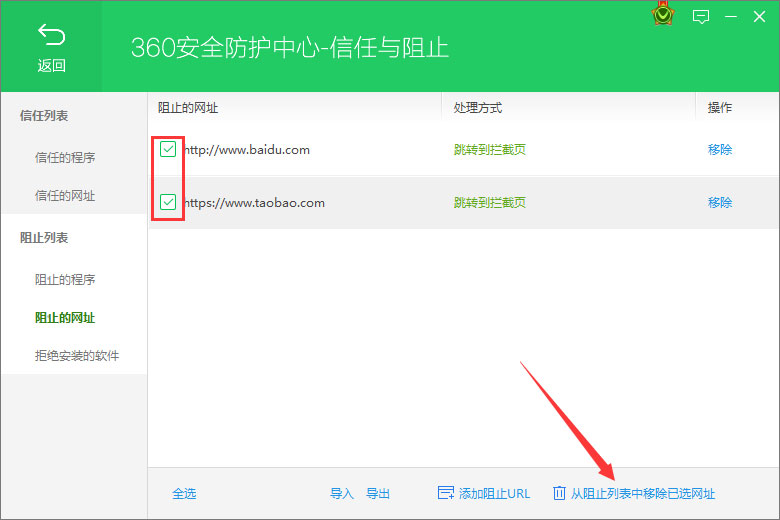The height and width of the screenshot is (520, 780).
Task: Click 全选 to select all URLs
Action: [x=184, y=493]
